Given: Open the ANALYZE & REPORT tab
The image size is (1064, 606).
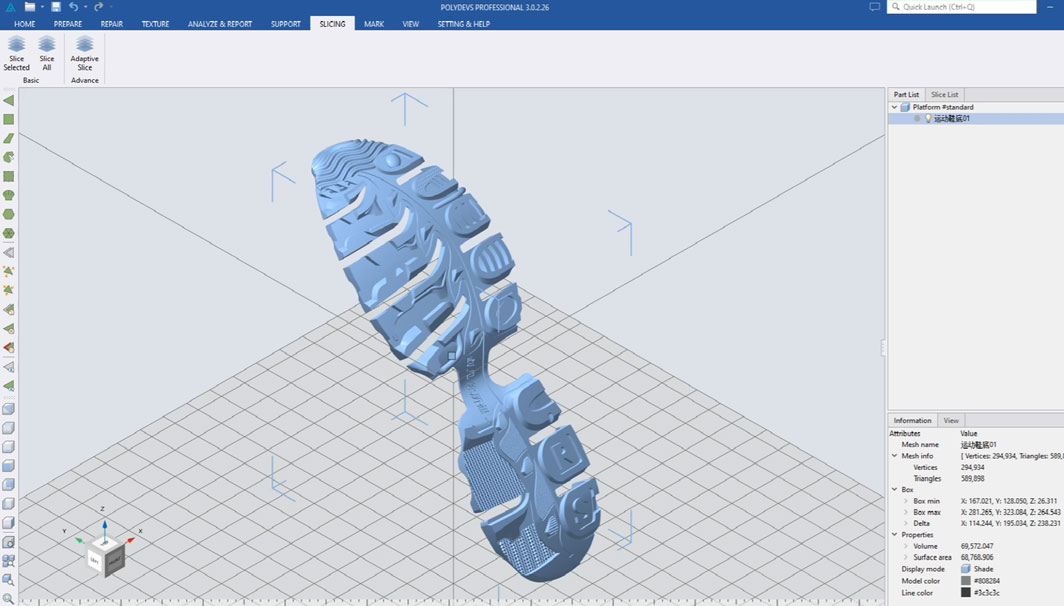Looking at the screenshot, I should click(x=220, y=23).
